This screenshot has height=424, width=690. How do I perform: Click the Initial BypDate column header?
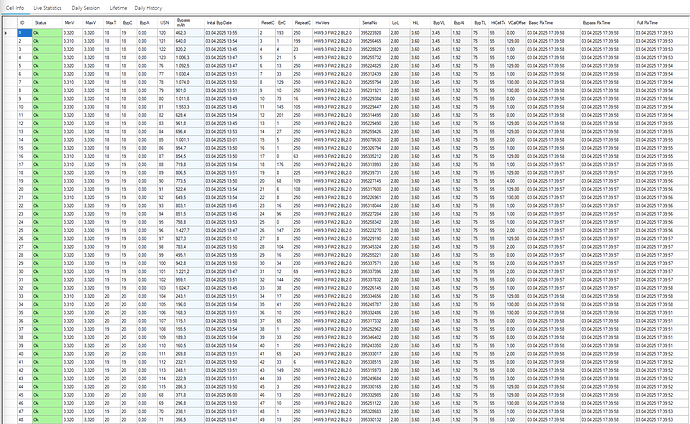pos(231,23)
